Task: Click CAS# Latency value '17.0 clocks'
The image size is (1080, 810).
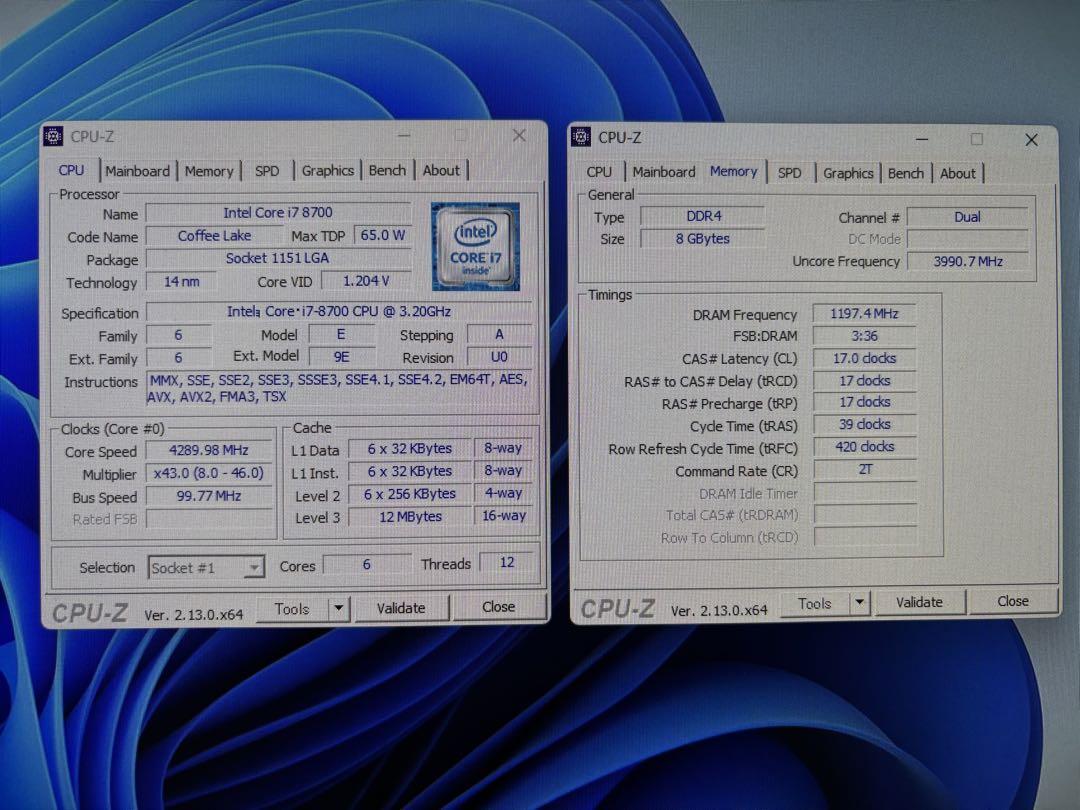Action: tap(864, 359)
